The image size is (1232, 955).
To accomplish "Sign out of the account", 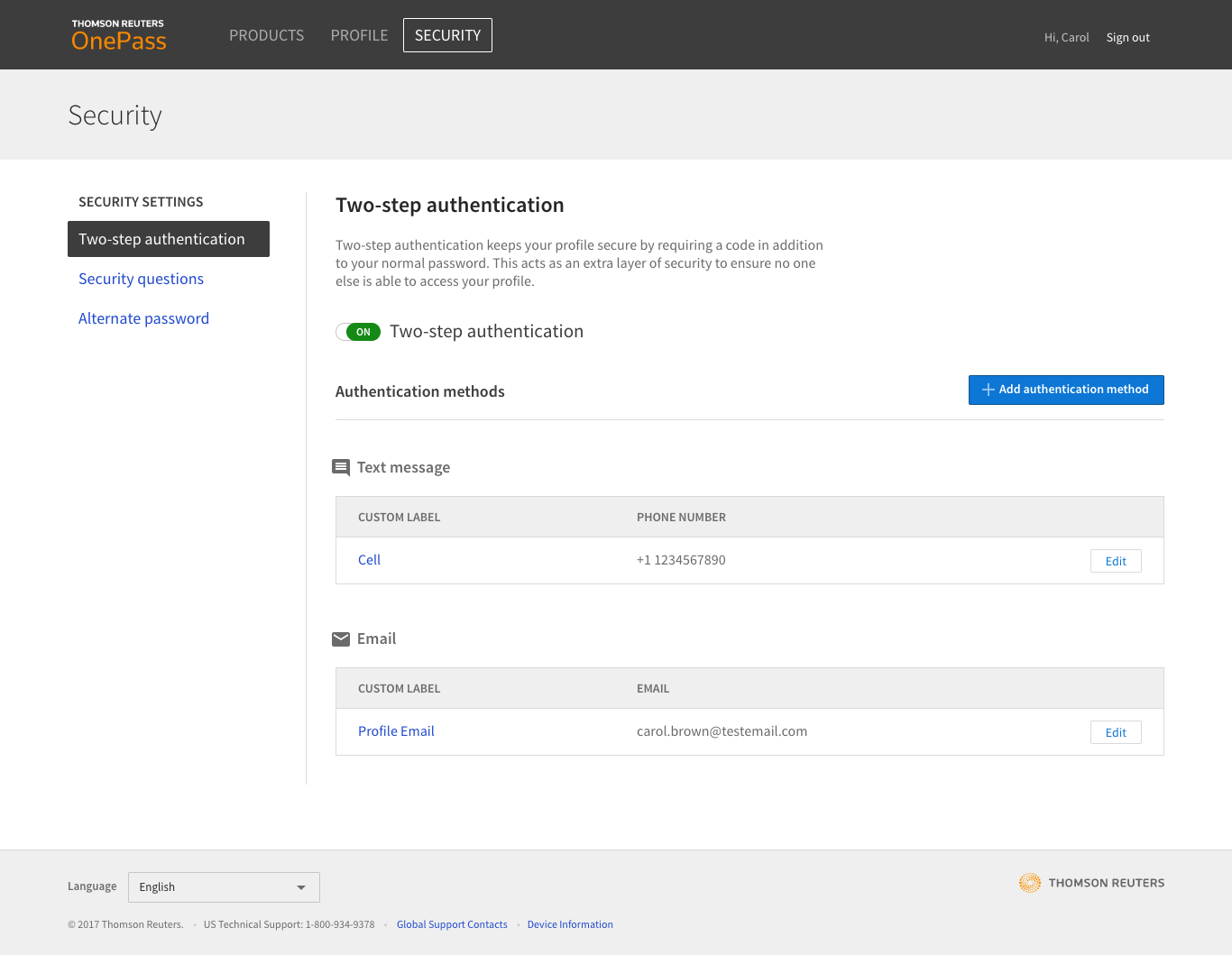I will coord(1127,38).
